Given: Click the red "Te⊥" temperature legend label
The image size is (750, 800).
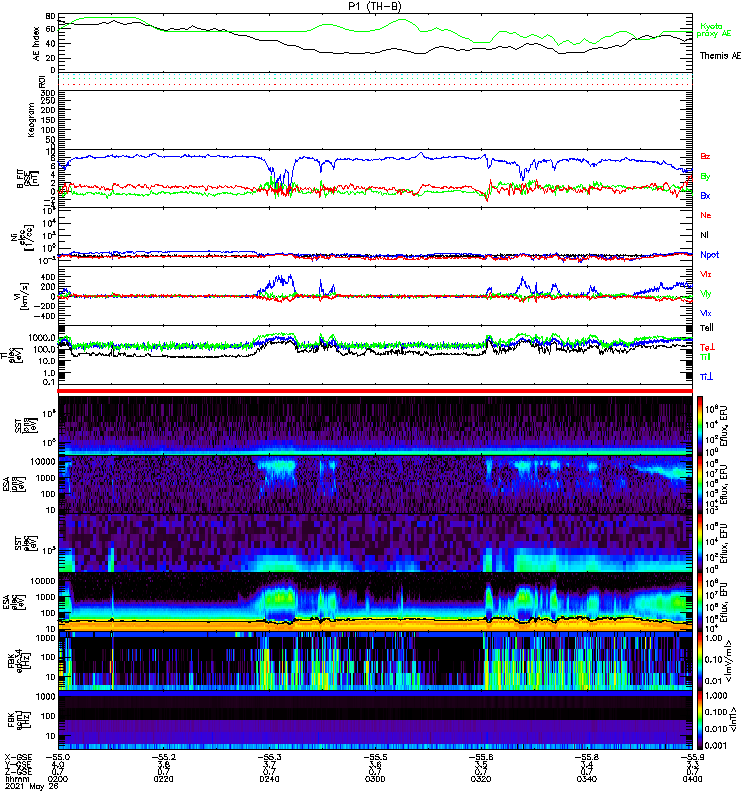Looking at the screenshot, I should point(707,347).
